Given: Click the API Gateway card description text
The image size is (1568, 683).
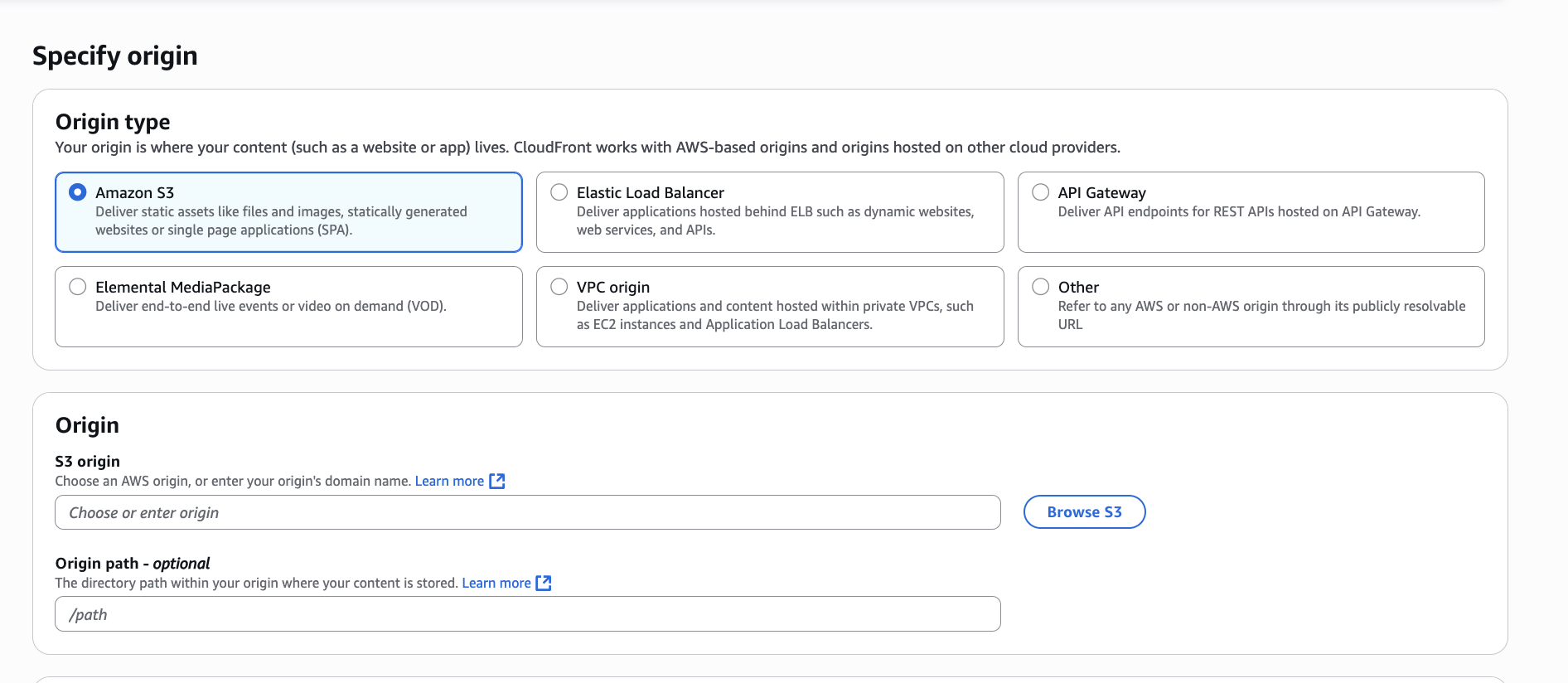Looking at the screenshot, I should click(x=1239, y=212).
